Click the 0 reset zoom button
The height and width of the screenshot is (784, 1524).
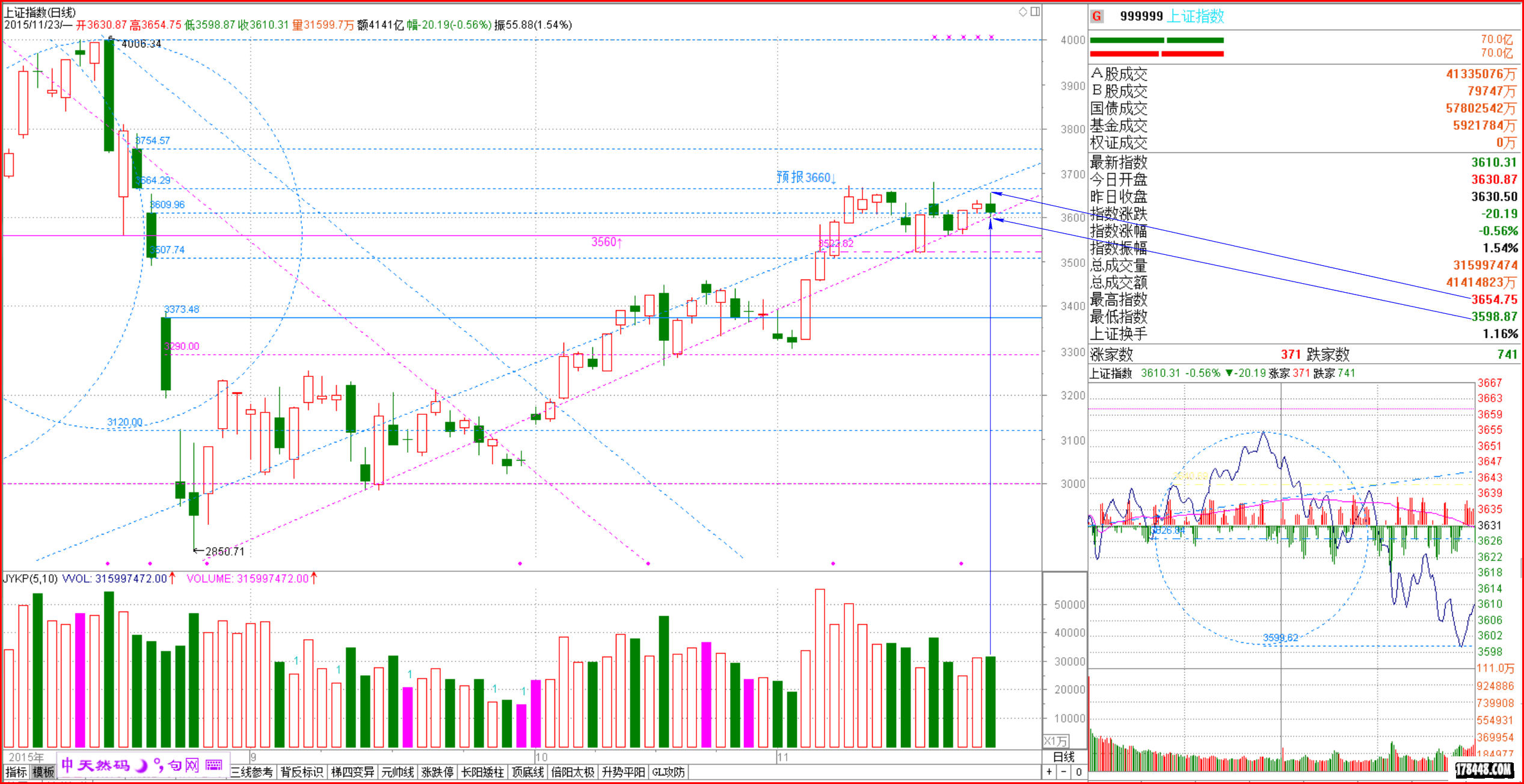point(1079,771)
